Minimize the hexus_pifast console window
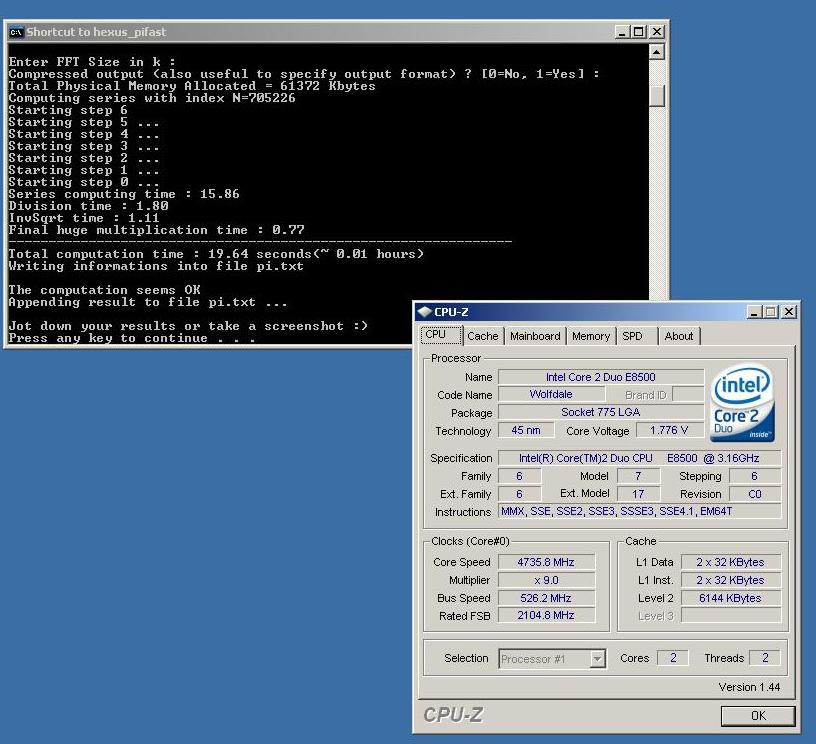Image resolution: width=816 pixels, height=744 pixels. click(621, 32)
